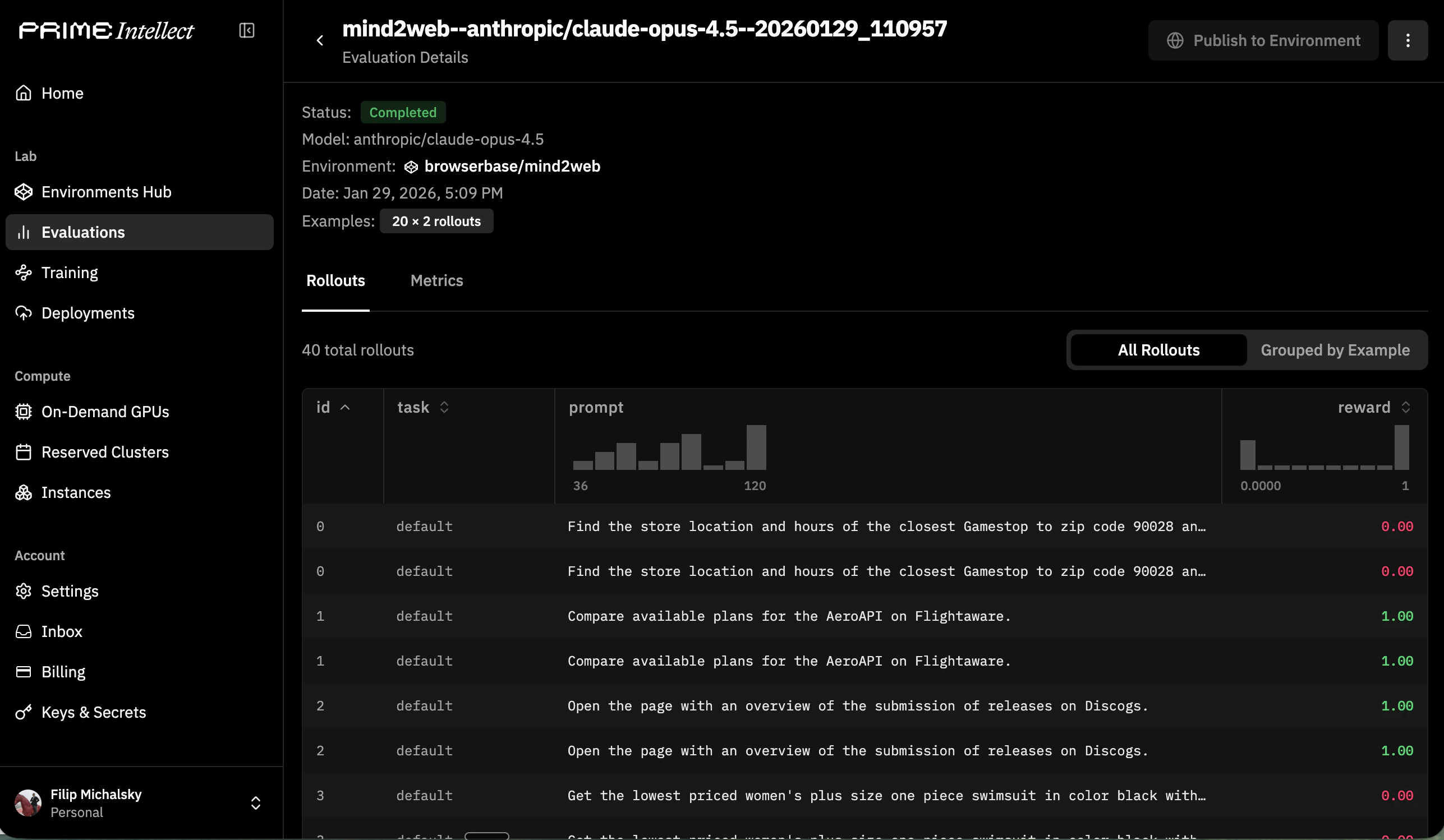Open the three-dot overflow menu
1444x840 pixels.
tap(1409, 40)
